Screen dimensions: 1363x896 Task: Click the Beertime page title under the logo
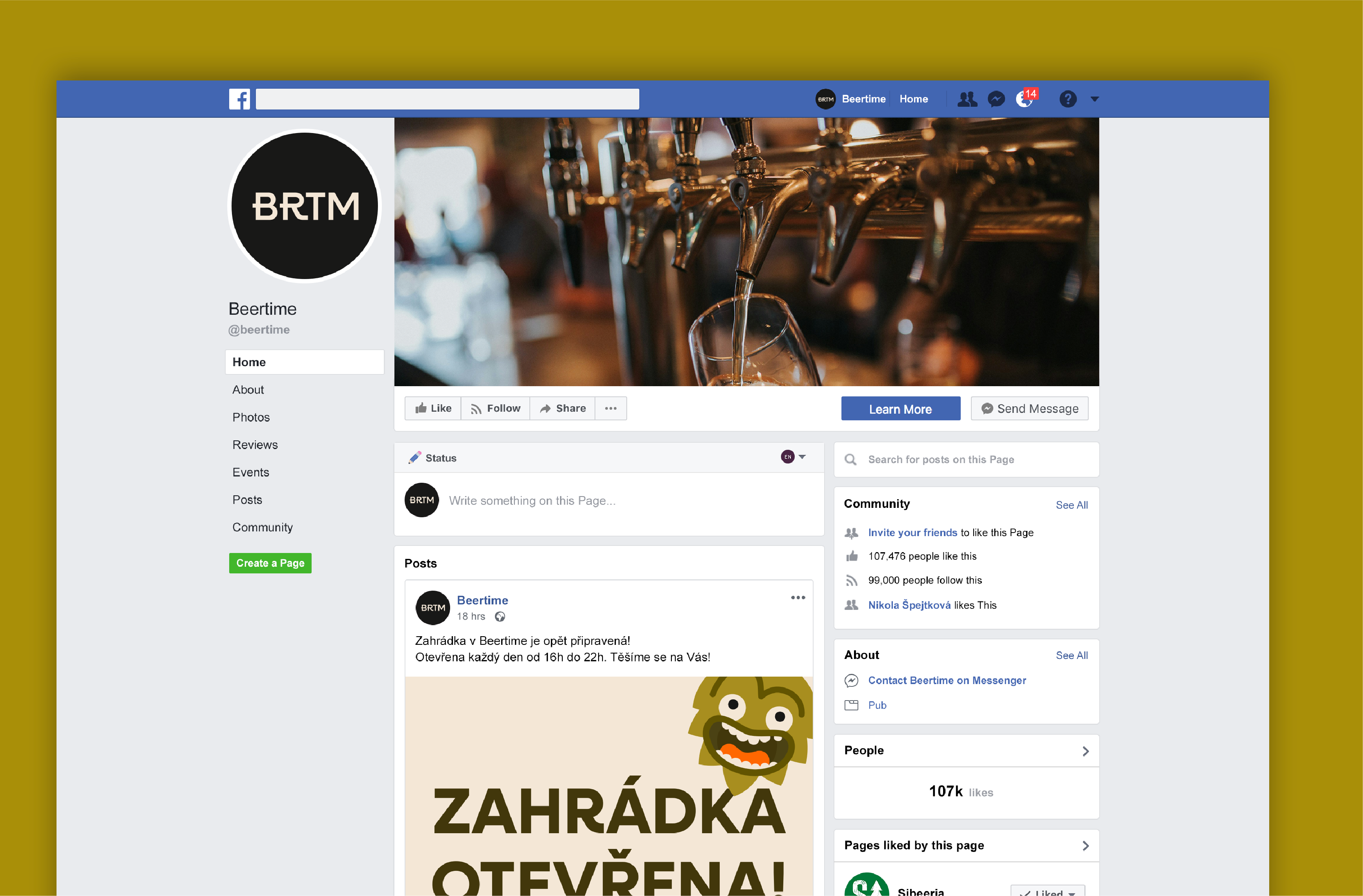click(262, 308)
